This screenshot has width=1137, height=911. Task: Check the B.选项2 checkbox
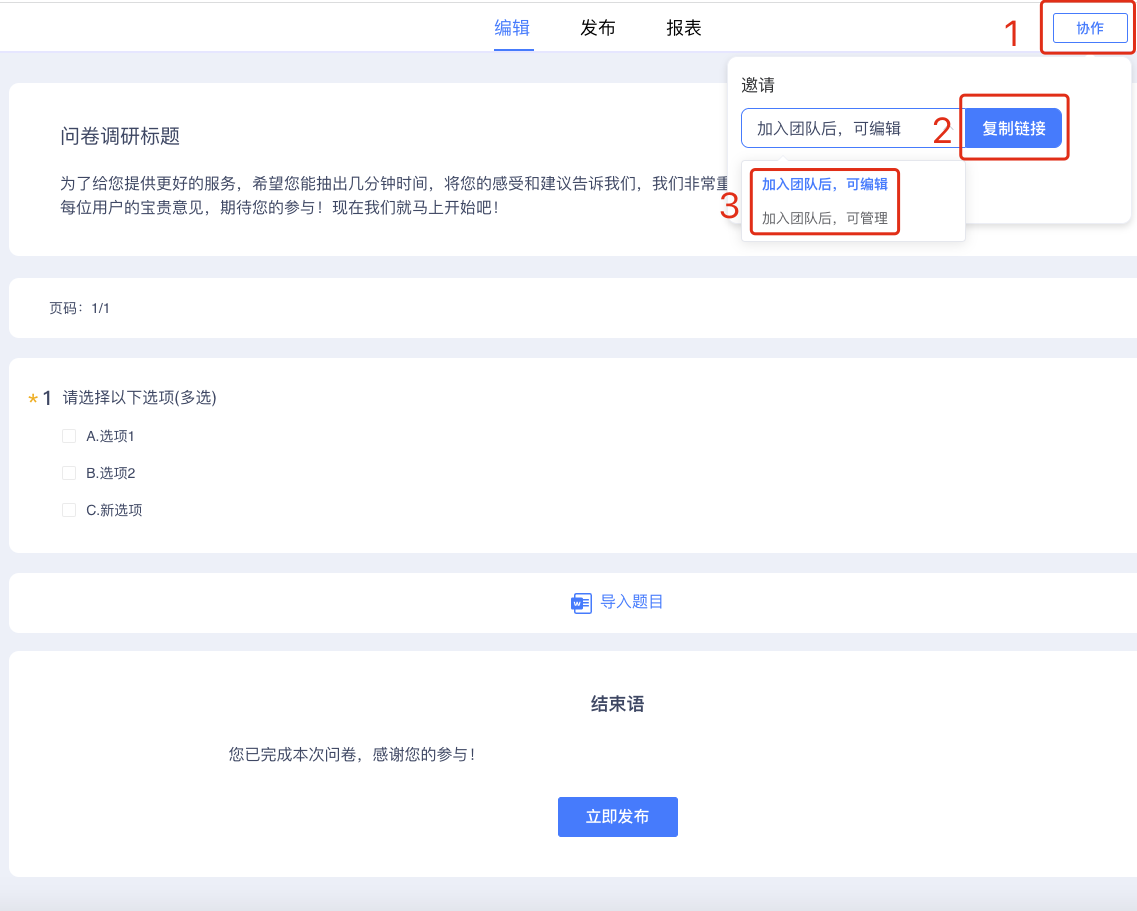[69, 473]
